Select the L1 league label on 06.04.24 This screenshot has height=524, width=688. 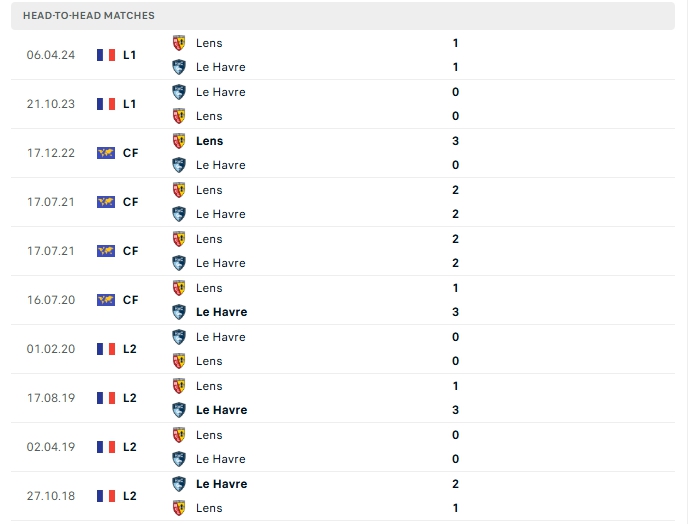pos(130,55)
